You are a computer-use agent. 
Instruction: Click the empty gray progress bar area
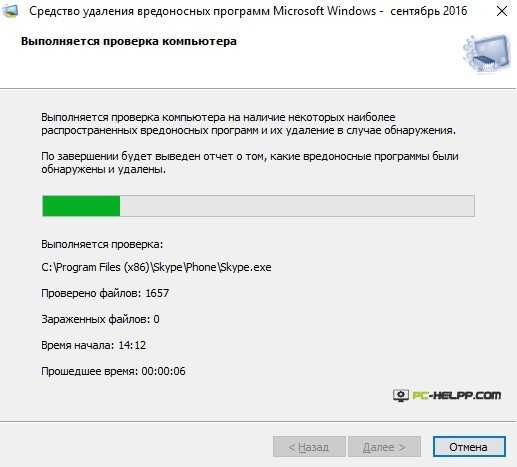[297, 206]
